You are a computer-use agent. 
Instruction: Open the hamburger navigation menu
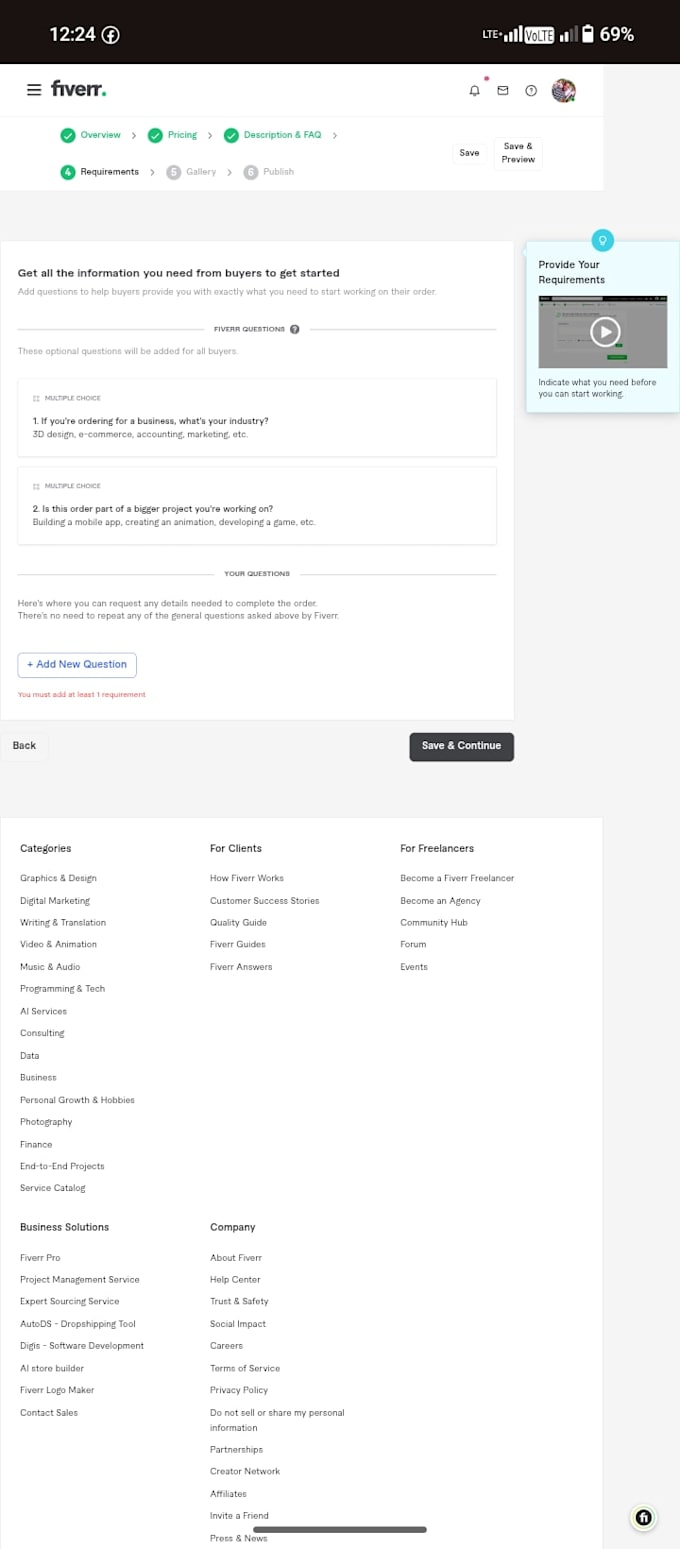(x=34, y=90)
